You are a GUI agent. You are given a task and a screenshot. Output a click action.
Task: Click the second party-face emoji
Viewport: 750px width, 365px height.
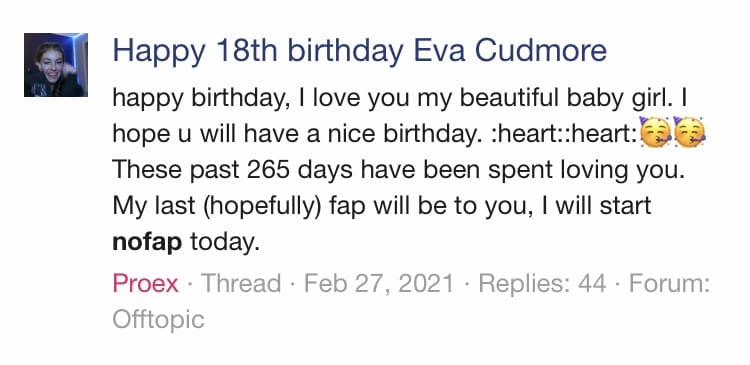[689, 130]
